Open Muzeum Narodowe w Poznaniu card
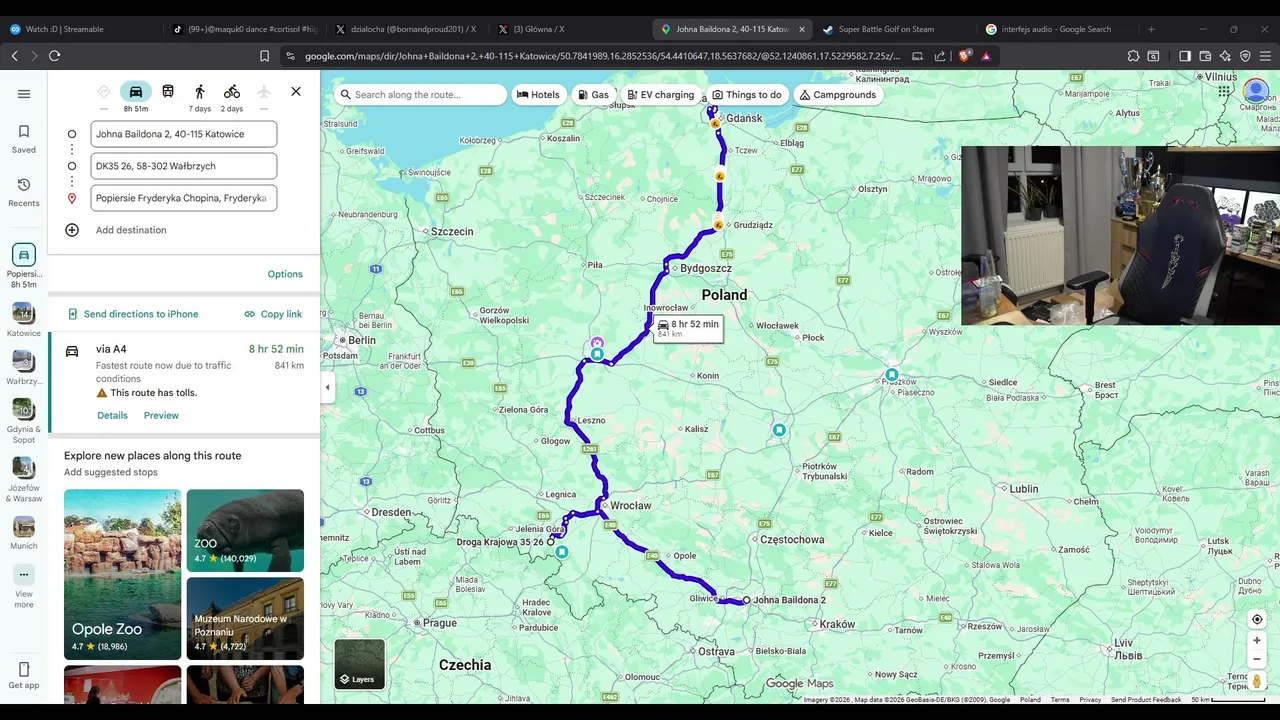The height and width of the screenshot is (720, 1280). [245, 618]
